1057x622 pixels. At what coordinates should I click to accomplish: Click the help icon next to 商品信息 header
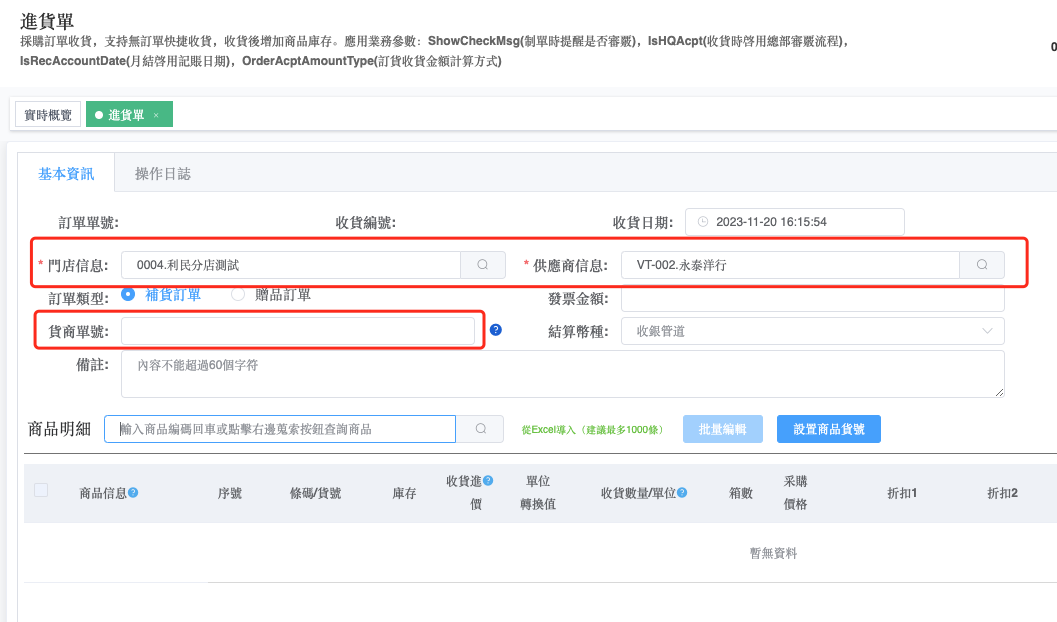point(133,492)
